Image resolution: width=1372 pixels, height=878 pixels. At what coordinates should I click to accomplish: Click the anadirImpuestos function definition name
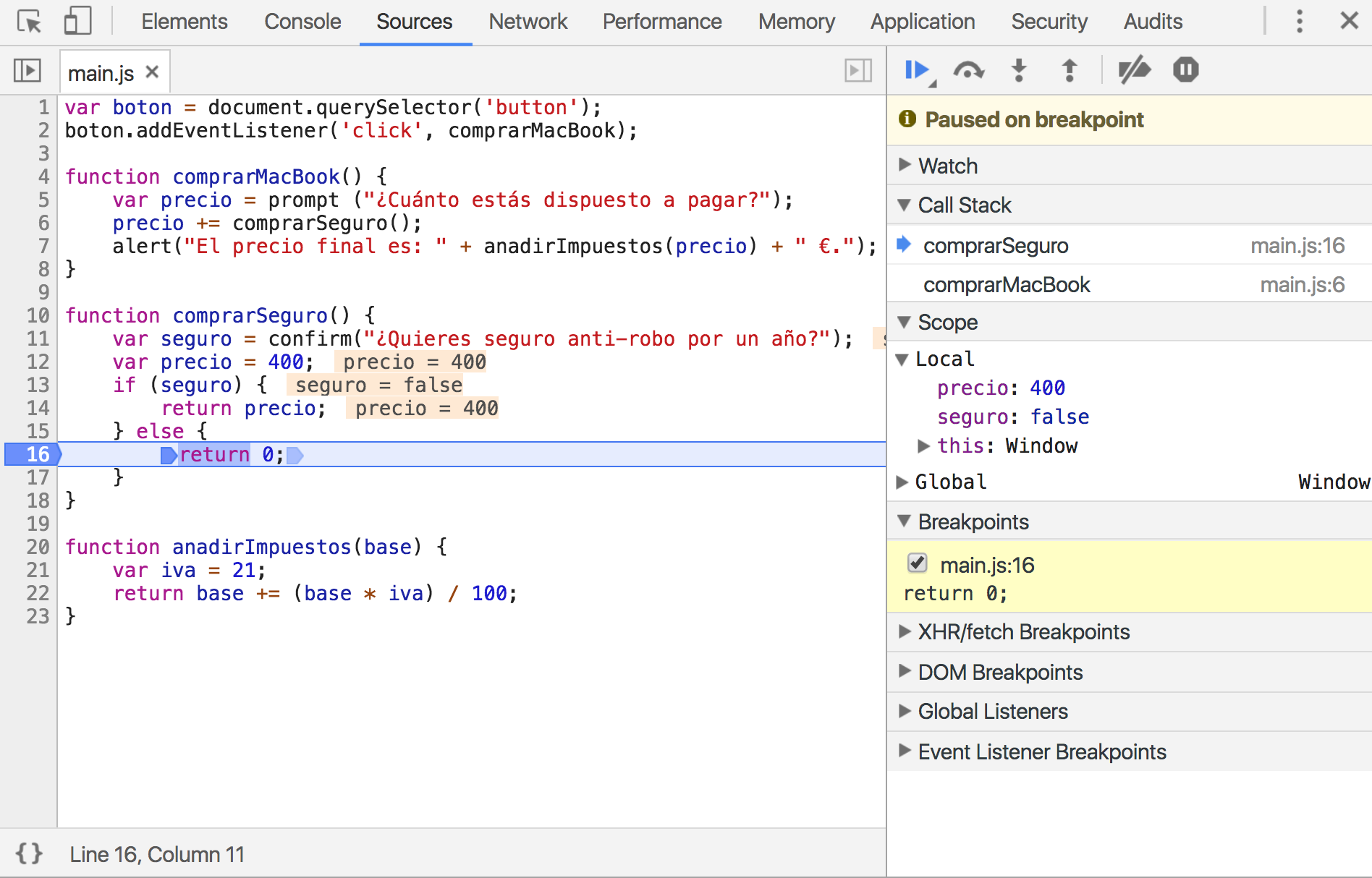pos(261,547)
